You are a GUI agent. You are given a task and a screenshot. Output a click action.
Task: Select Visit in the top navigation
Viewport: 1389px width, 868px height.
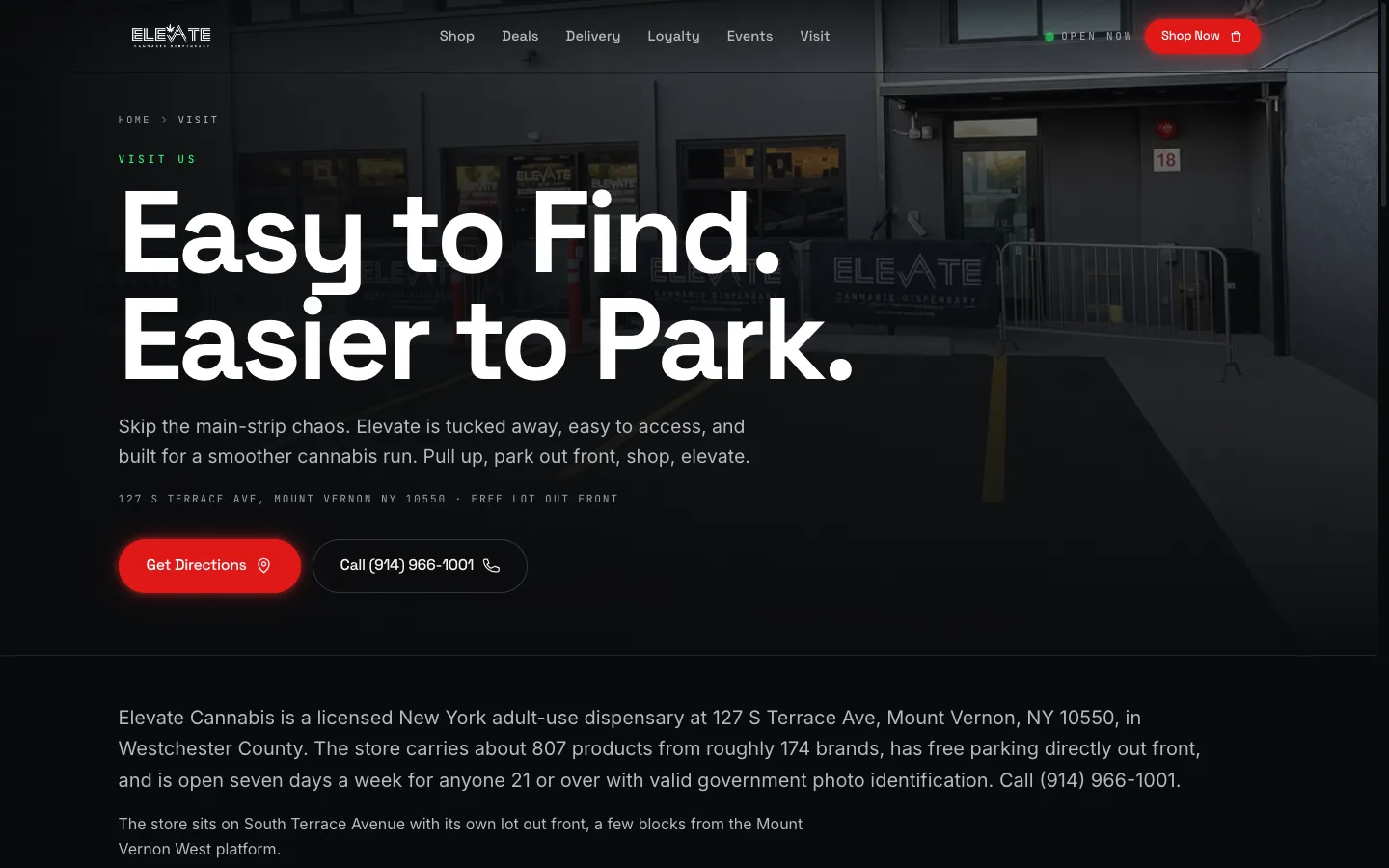point(815,36)
